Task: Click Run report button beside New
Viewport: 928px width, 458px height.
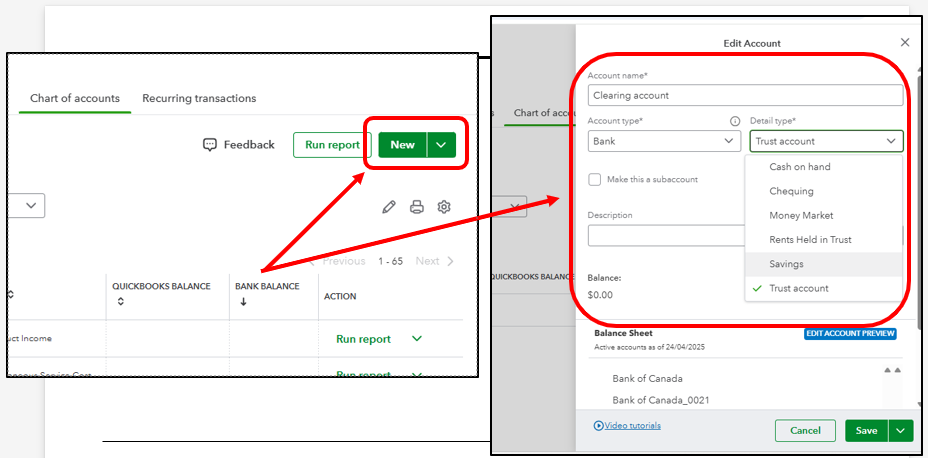Action: point(332,145)
